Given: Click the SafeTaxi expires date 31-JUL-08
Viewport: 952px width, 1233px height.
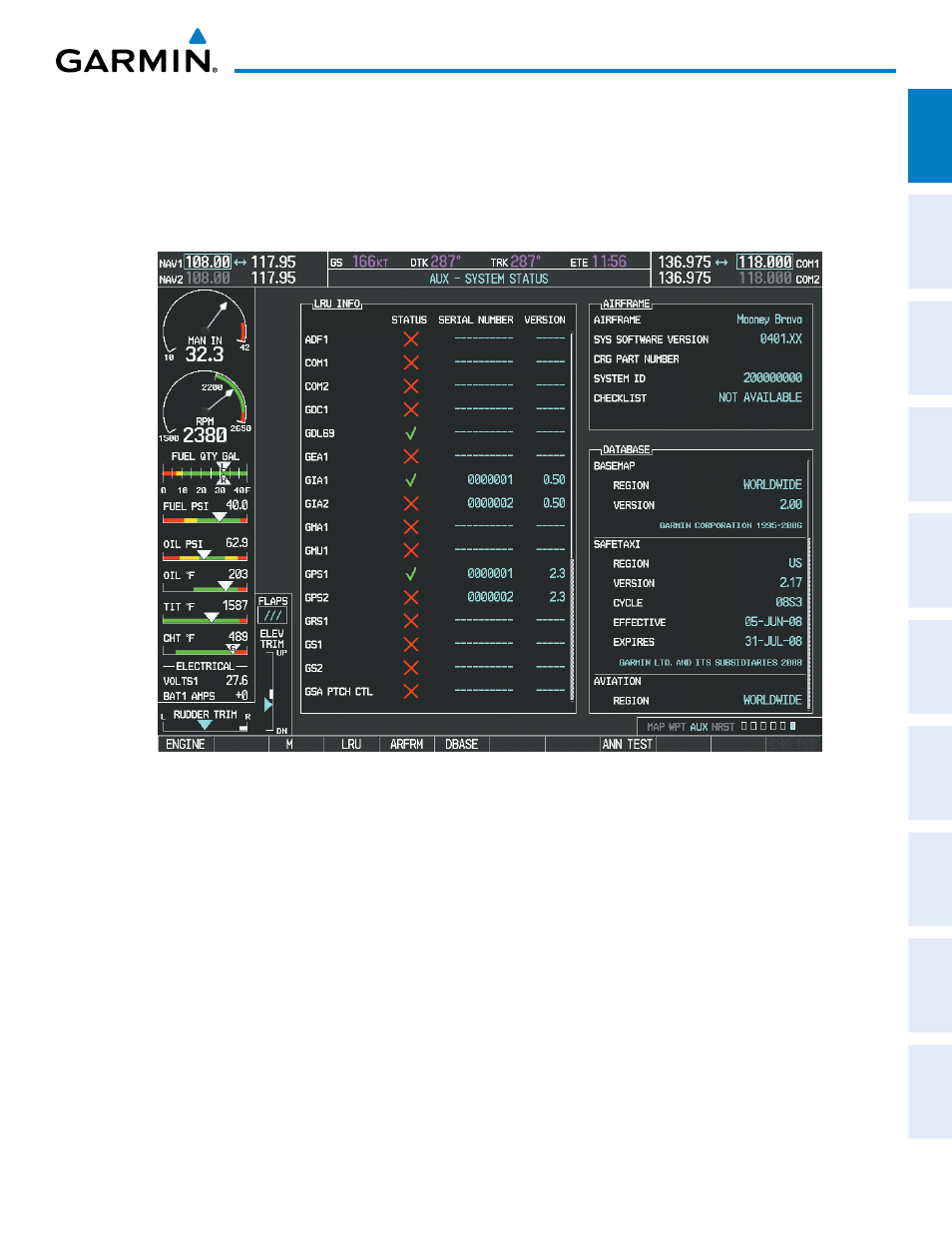Looking at the screenshot, I should click(x=773, y=642).
